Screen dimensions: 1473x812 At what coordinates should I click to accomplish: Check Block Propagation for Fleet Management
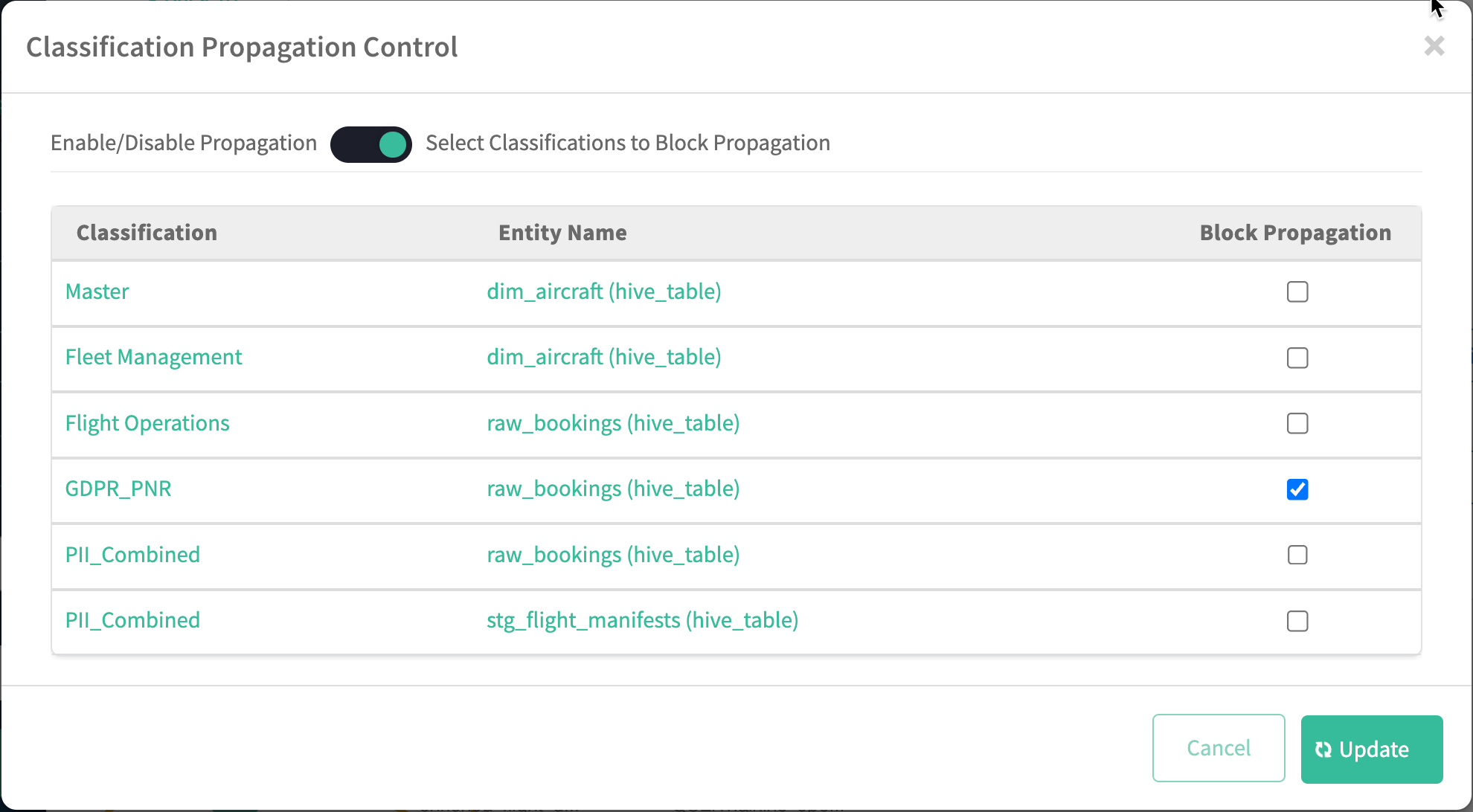click(1297, 358)
